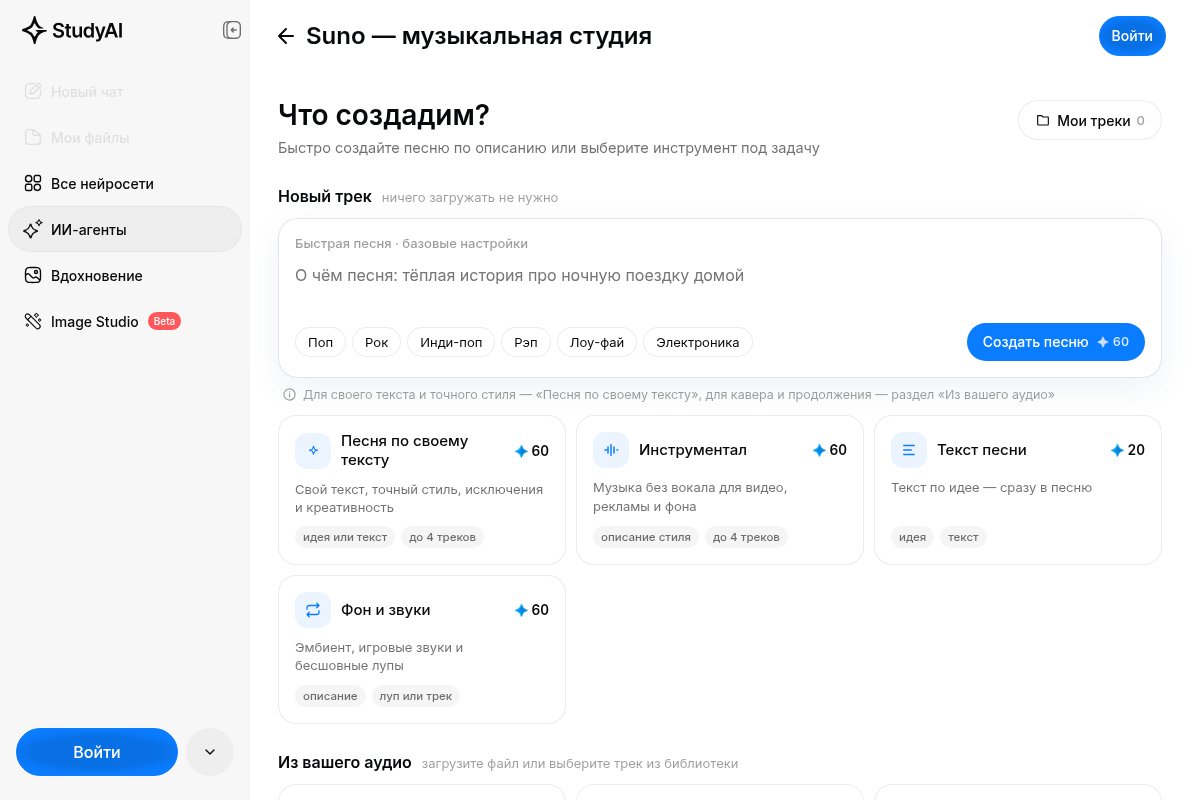Image resolution: width=1200 pixels, height=800 pixels.
Task: Click the Фон и звуки loop icon
Action: 313,610
